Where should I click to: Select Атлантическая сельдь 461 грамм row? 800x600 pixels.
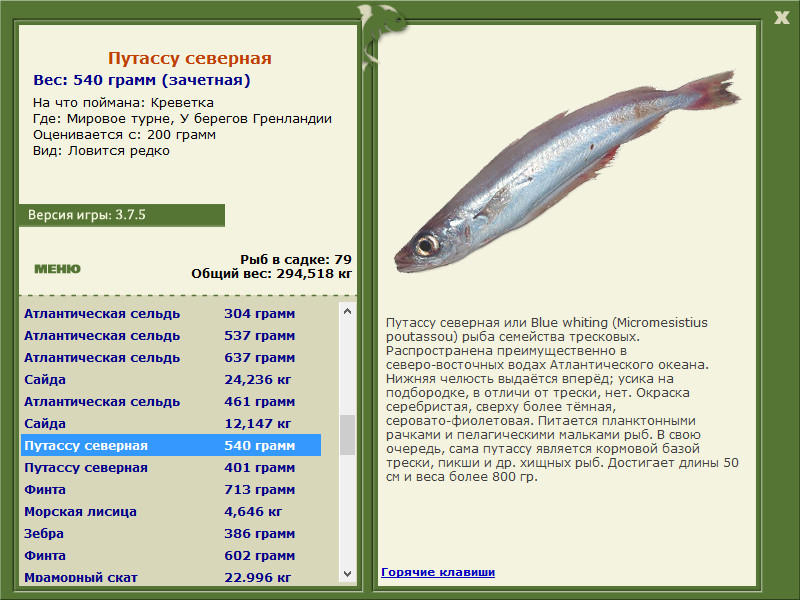pos(171,402)
